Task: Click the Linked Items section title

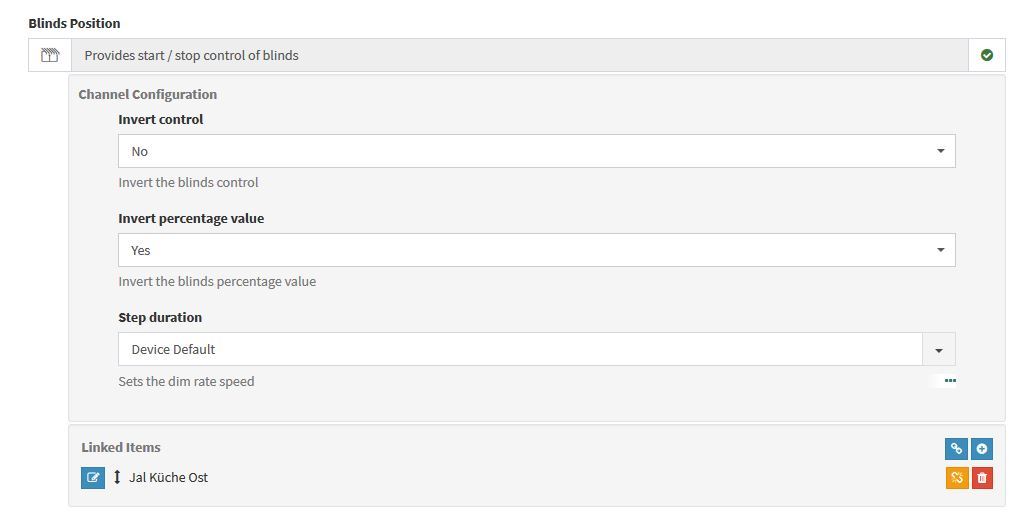Action: tap(121, 448)
